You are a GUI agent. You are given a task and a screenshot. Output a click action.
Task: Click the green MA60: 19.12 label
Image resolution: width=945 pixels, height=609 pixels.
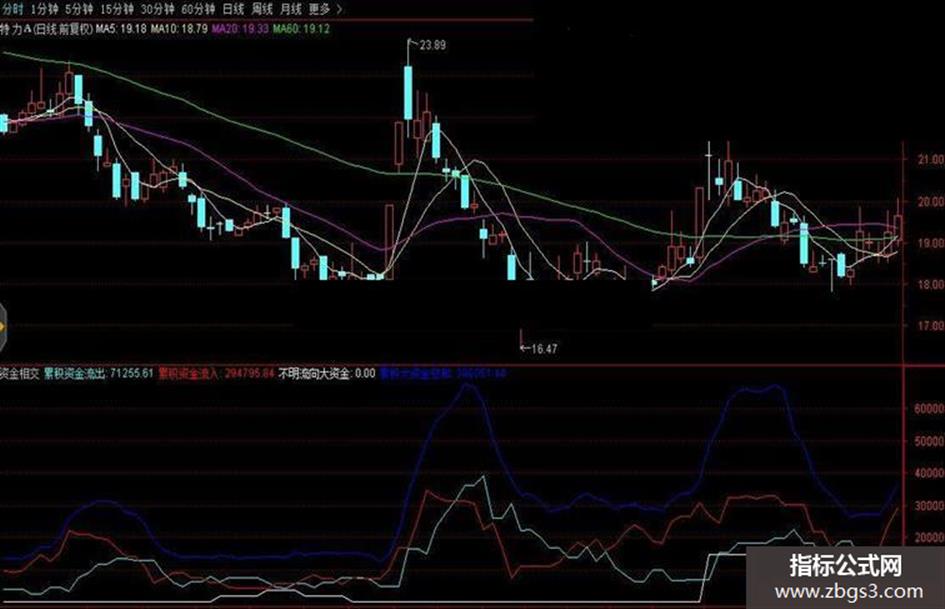[x=301, y=28]
